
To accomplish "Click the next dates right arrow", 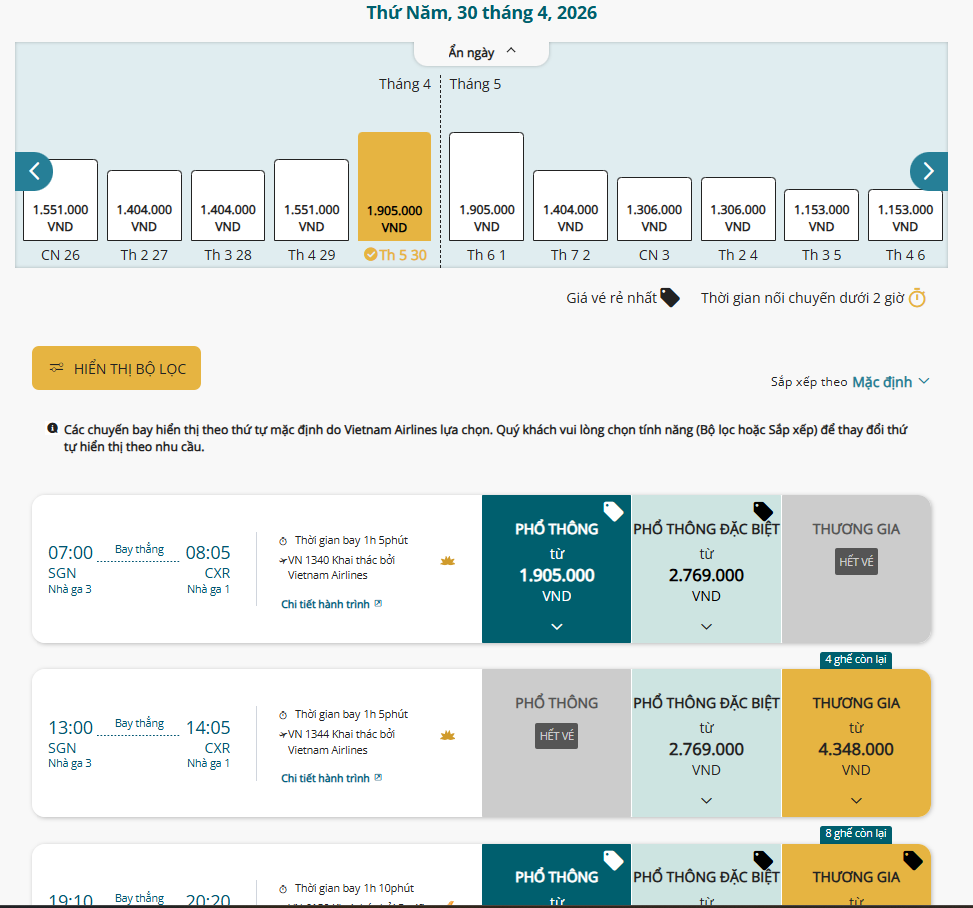I will (x=928, y=171).
